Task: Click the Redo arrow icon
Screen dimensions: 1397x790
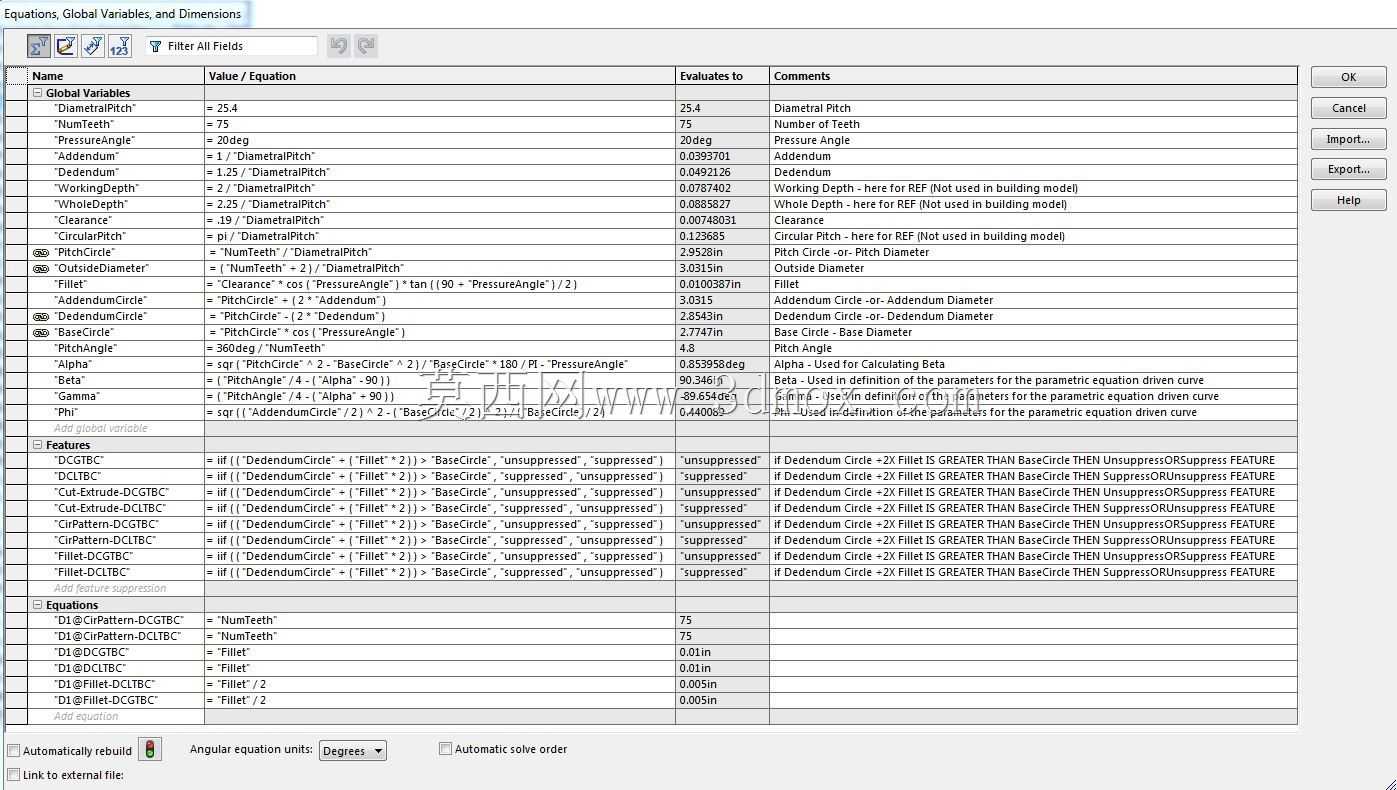Action: (366, 46)
